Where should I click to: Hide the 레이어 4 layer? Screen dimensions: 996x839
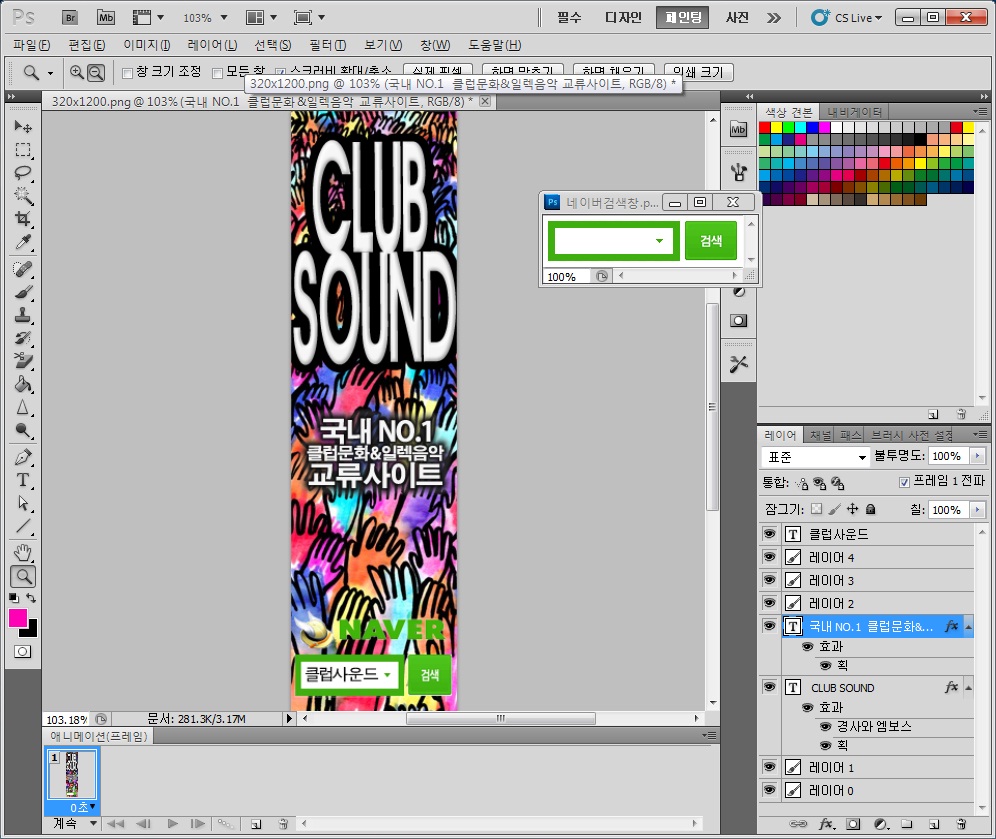click(769, 557)
